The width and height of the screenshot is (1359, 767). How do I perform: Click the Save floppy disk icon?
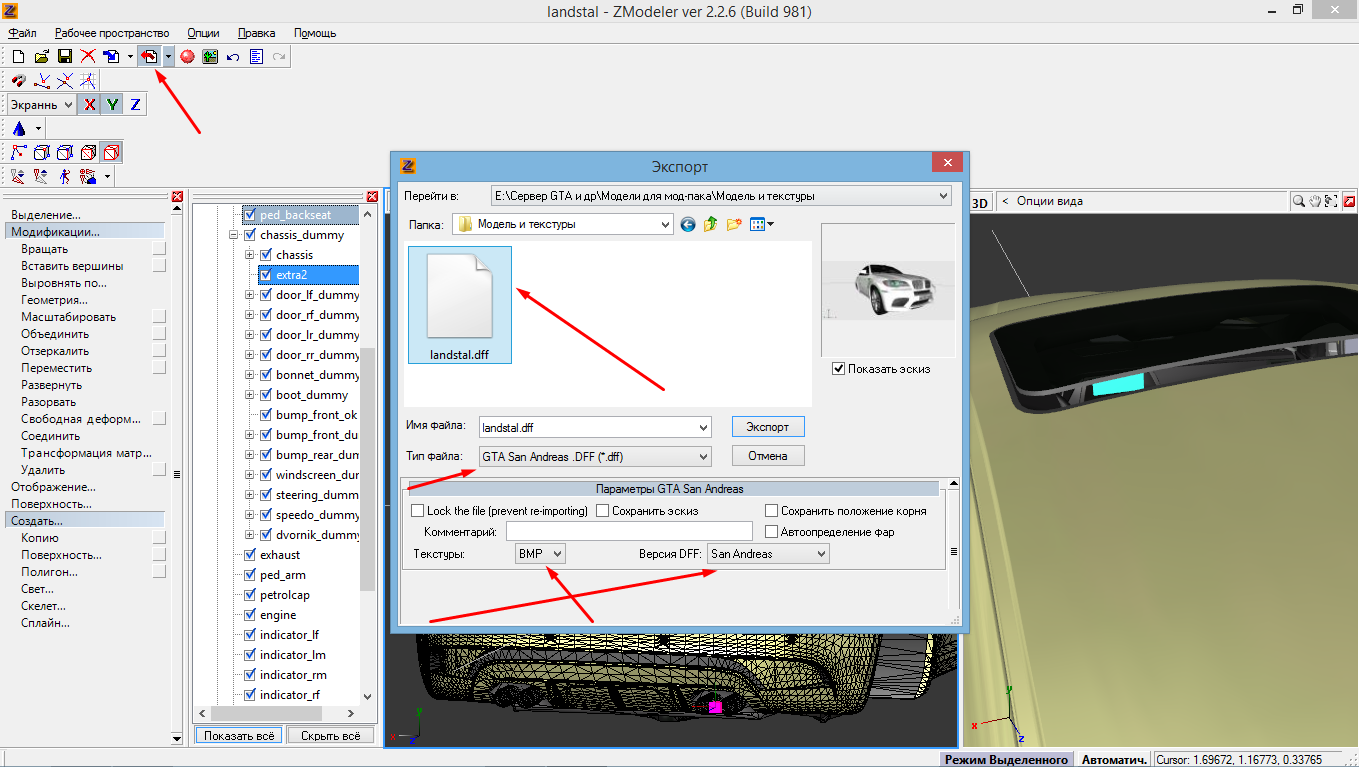coord(64,57)
